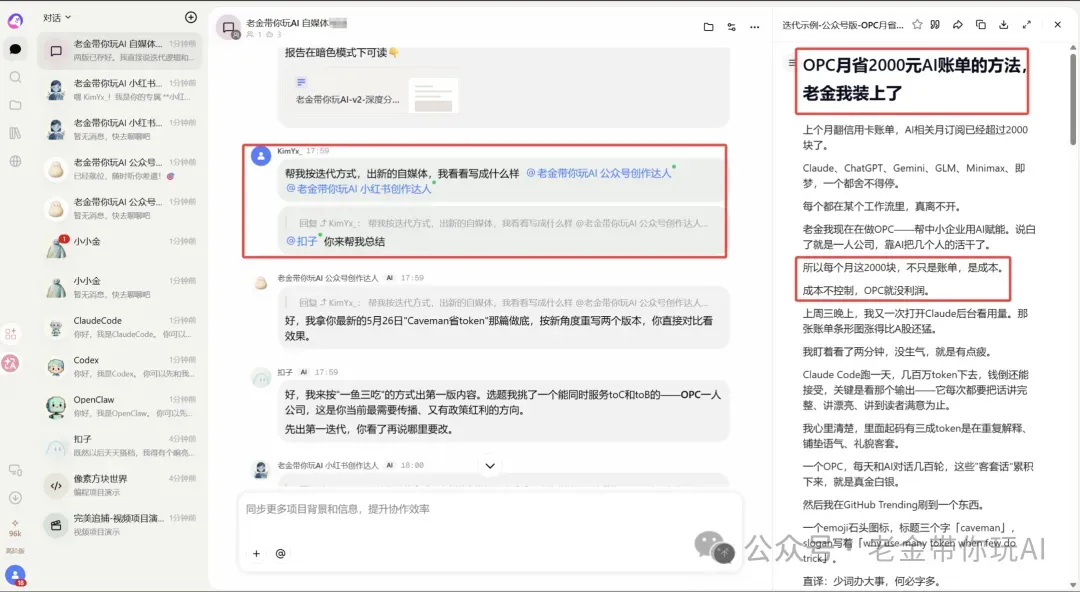Open the user profile avatar at bottom left
1080x592 pixels.
pos(15,575)
